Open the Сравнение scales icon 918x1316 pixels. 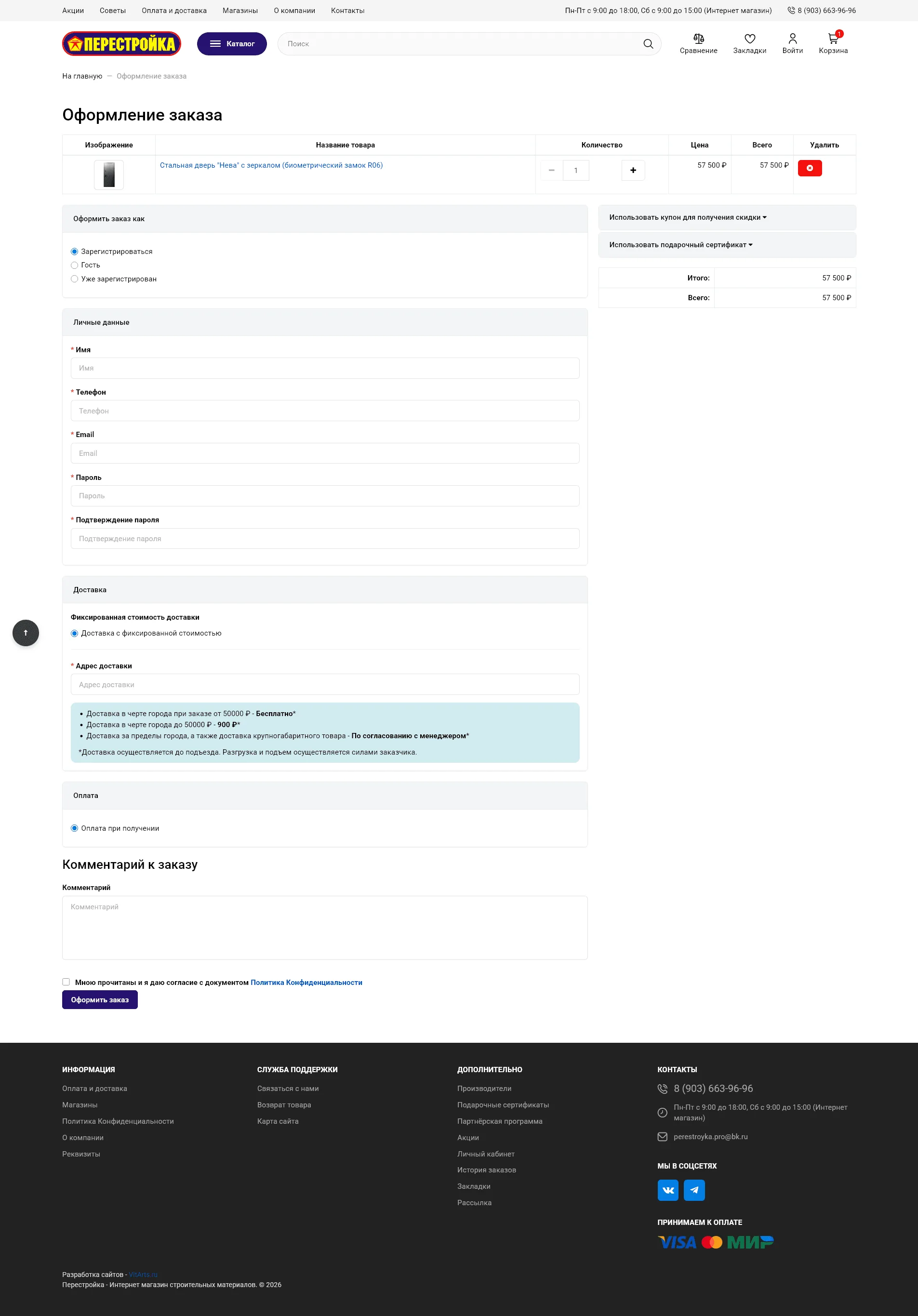point(698,39)
